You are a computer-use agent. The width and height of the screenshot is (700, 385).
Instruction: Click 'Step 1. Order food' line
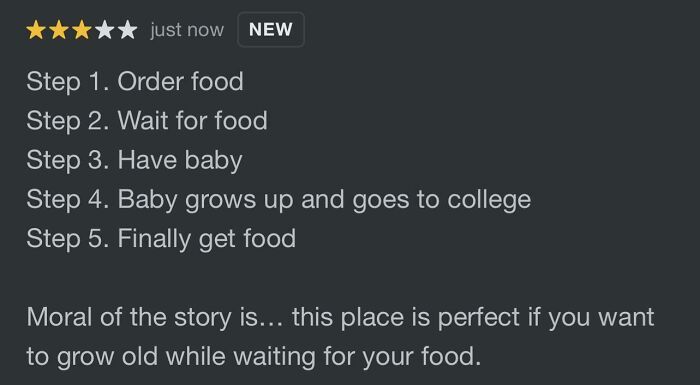(x=135, y=82)
